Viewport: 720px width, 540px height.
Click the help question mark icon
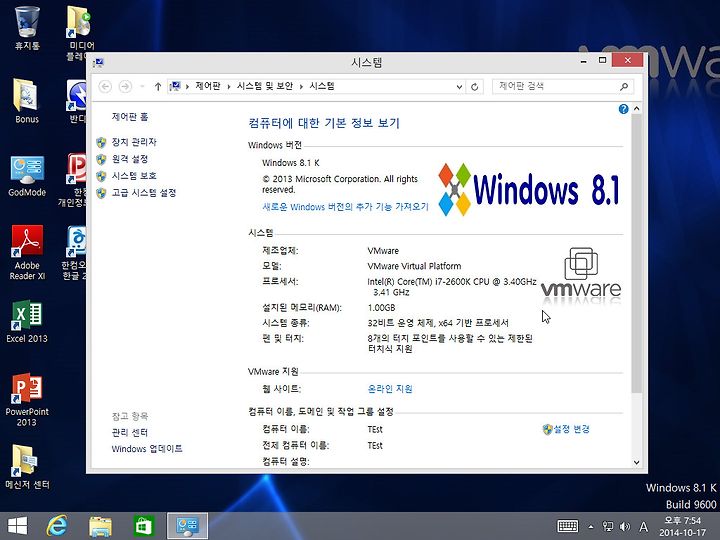(x=623, y=109)
